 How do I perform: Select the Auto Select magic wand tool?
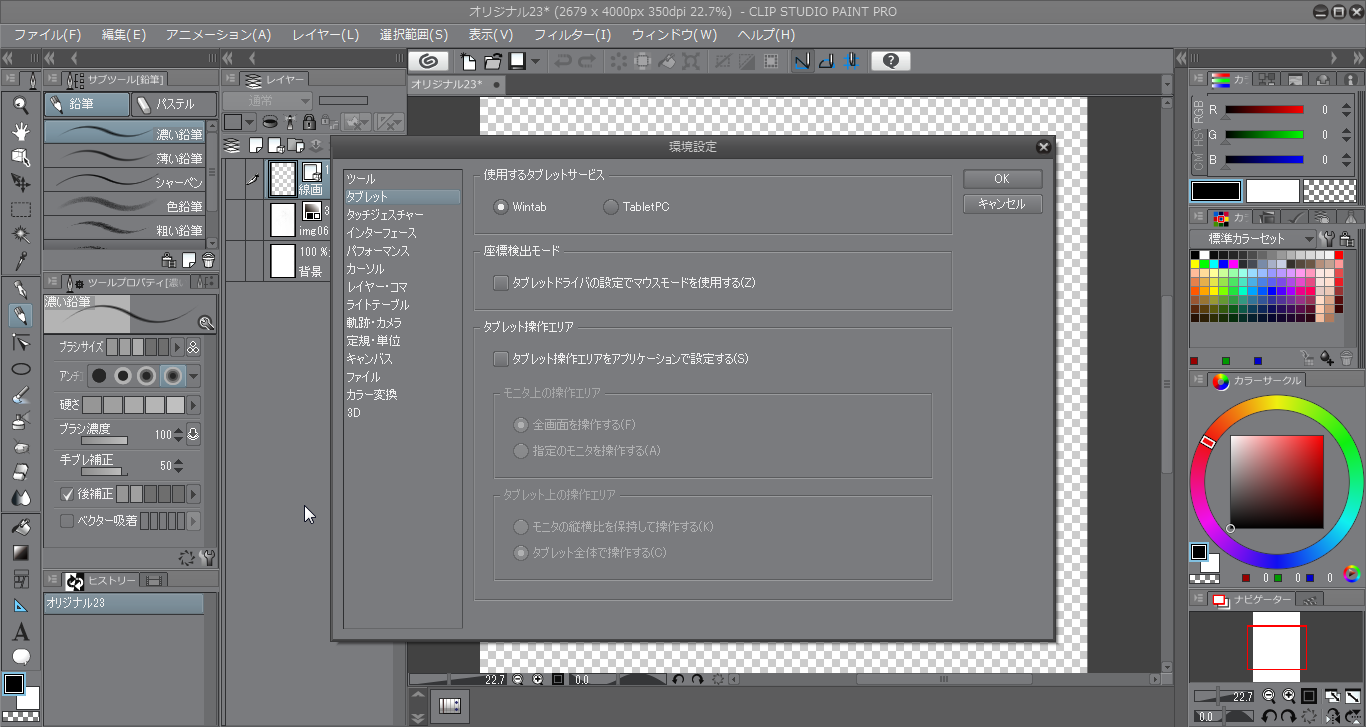20,234
